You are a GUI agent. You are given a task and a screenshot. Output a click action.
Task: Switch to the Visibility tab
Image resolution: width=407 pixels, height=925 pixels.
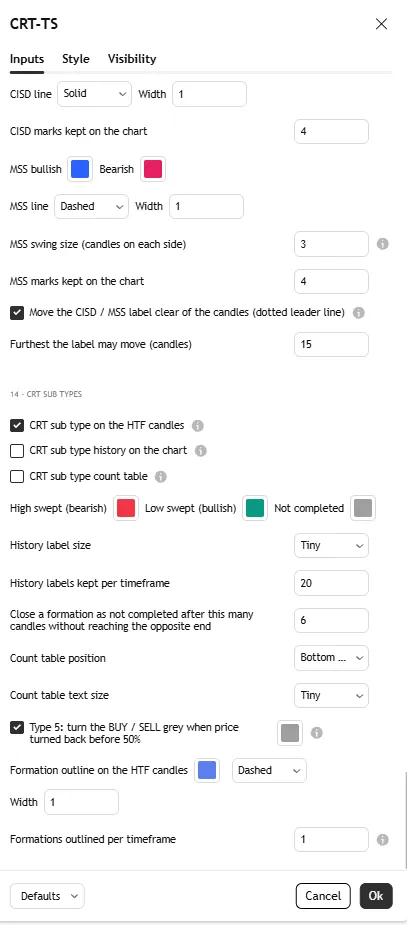132,59
